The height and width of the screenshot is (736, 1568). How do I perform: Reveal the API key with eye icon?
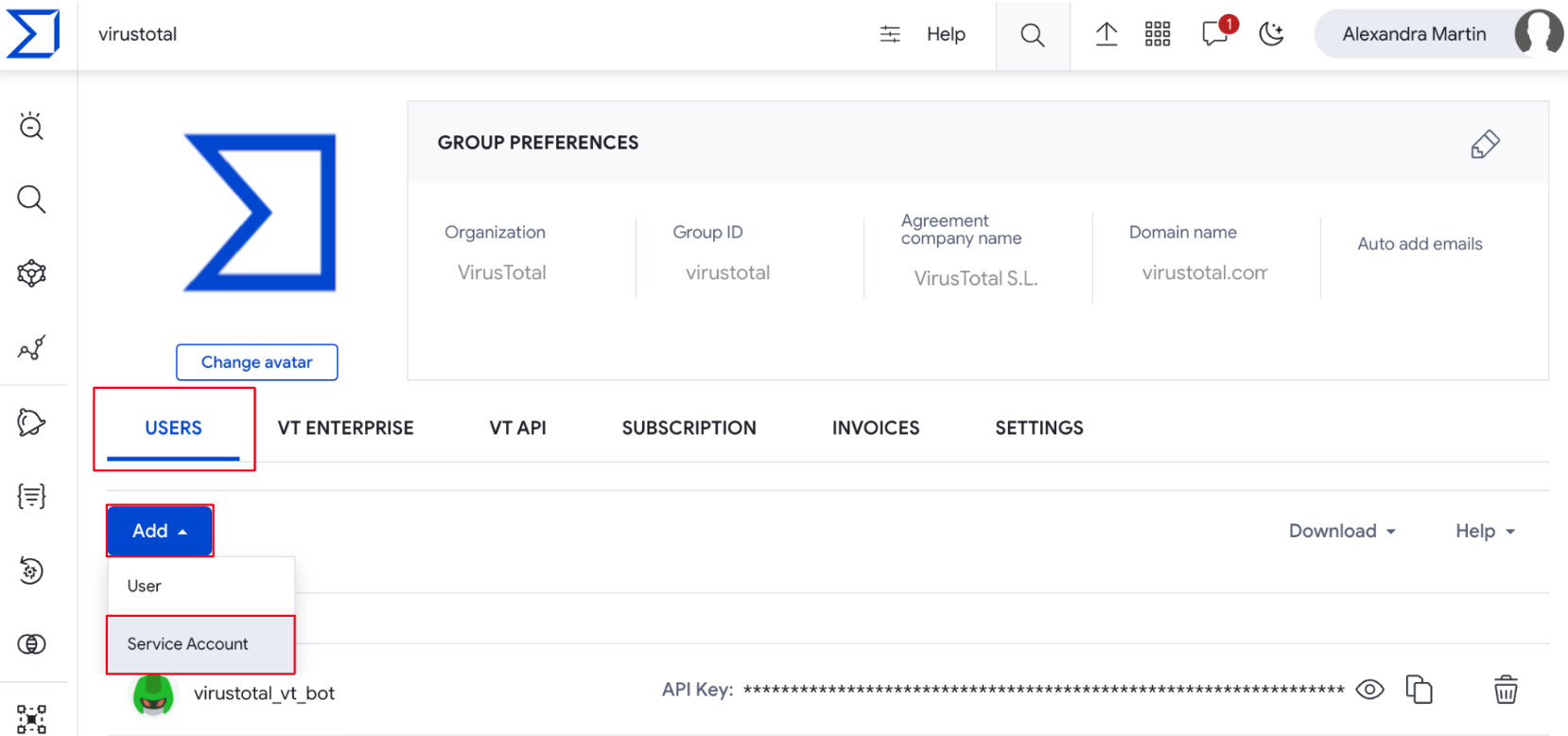pyautogui.click(x=1369, y=690)
